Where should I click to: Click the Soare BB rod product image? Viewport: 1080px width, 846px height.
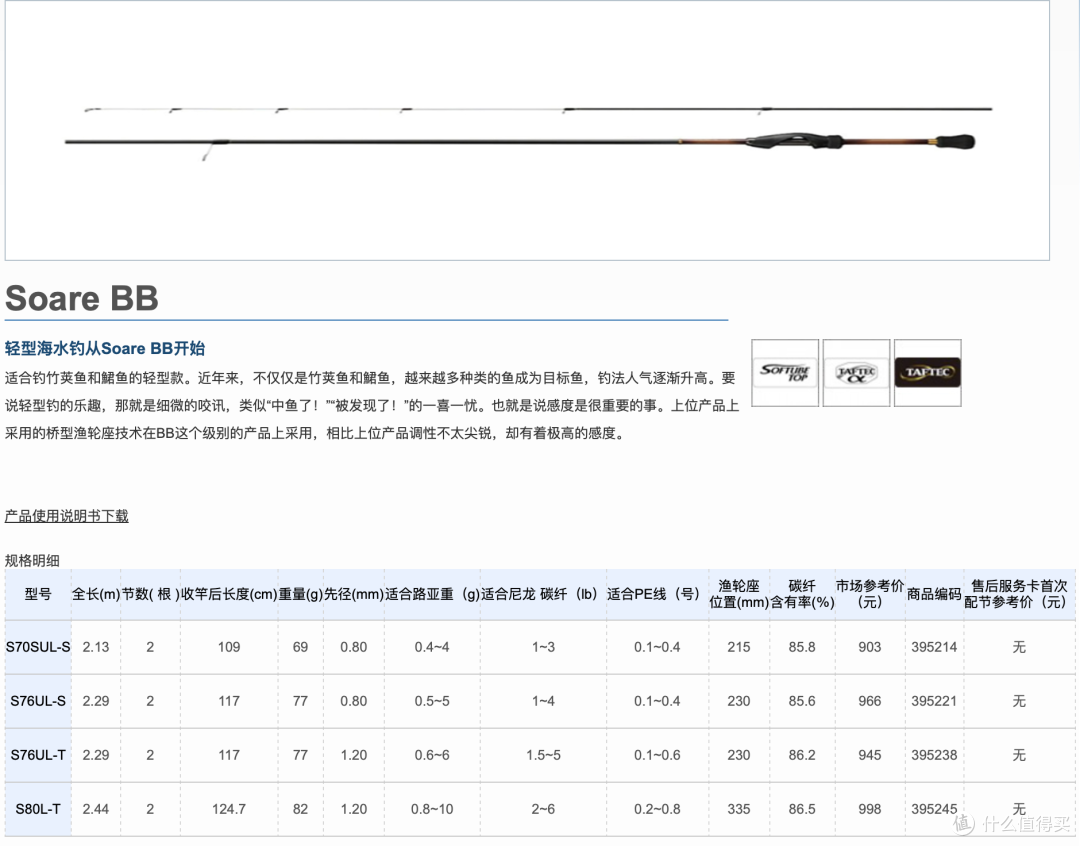click(x=528, y=130)
